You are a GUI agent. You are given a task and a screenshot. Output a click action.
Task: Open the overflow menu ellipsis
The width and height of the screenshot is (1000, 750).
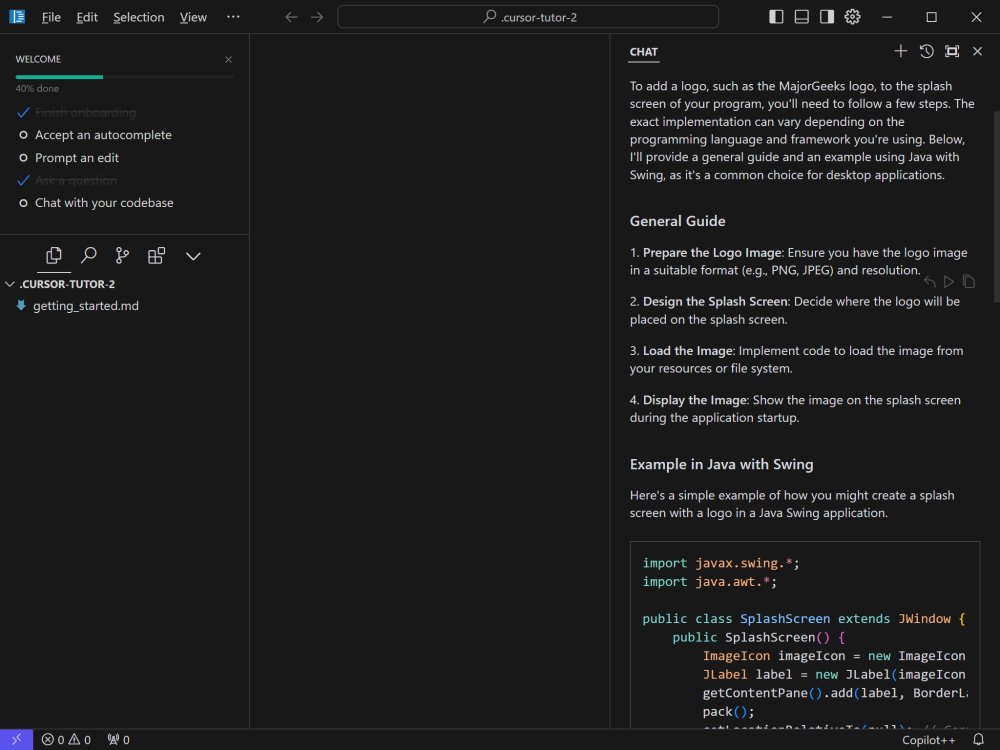(233, 17)
